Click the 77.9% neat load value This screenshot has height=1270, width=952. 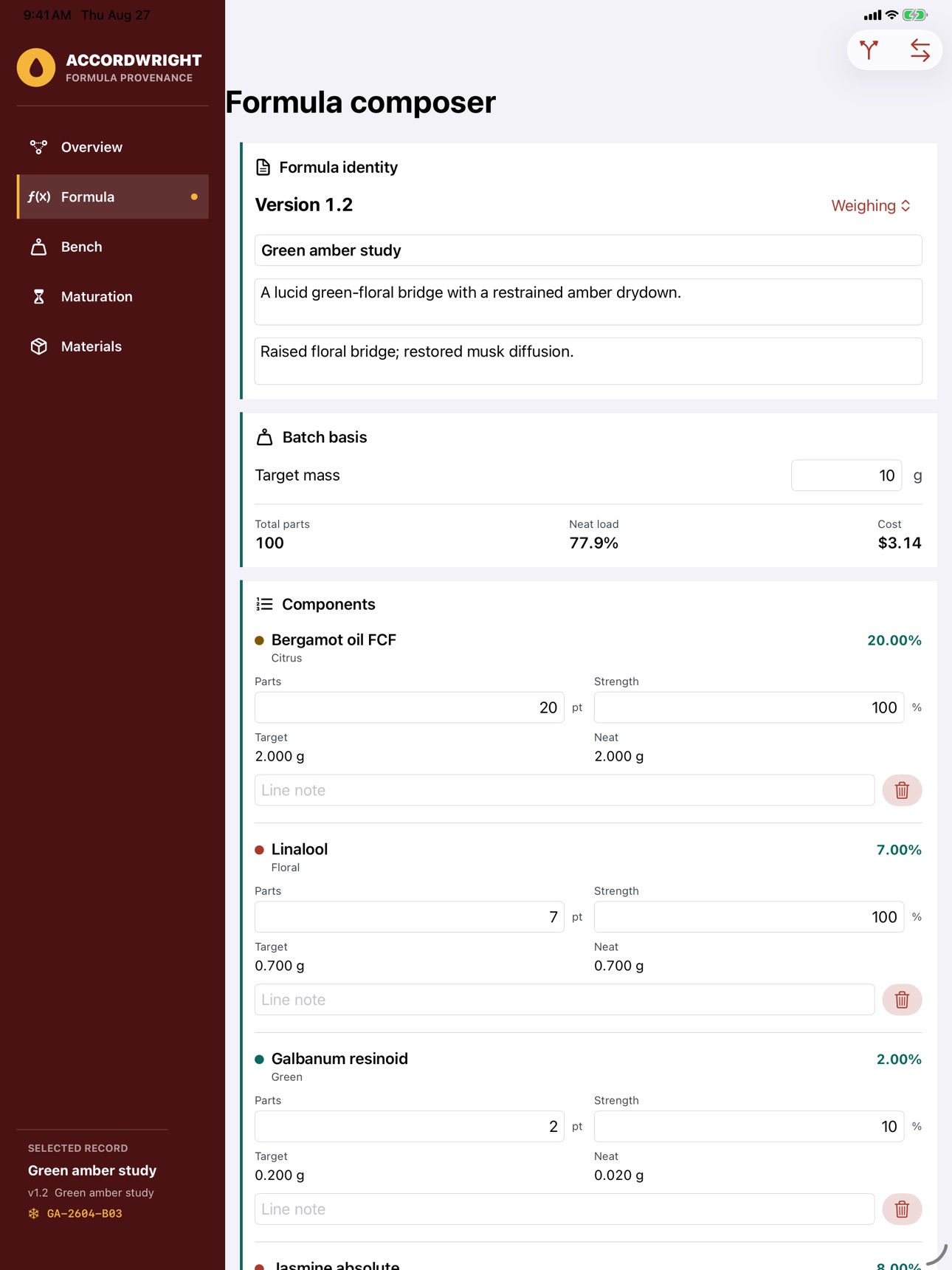pyautogui.click(x=594, y=543)
